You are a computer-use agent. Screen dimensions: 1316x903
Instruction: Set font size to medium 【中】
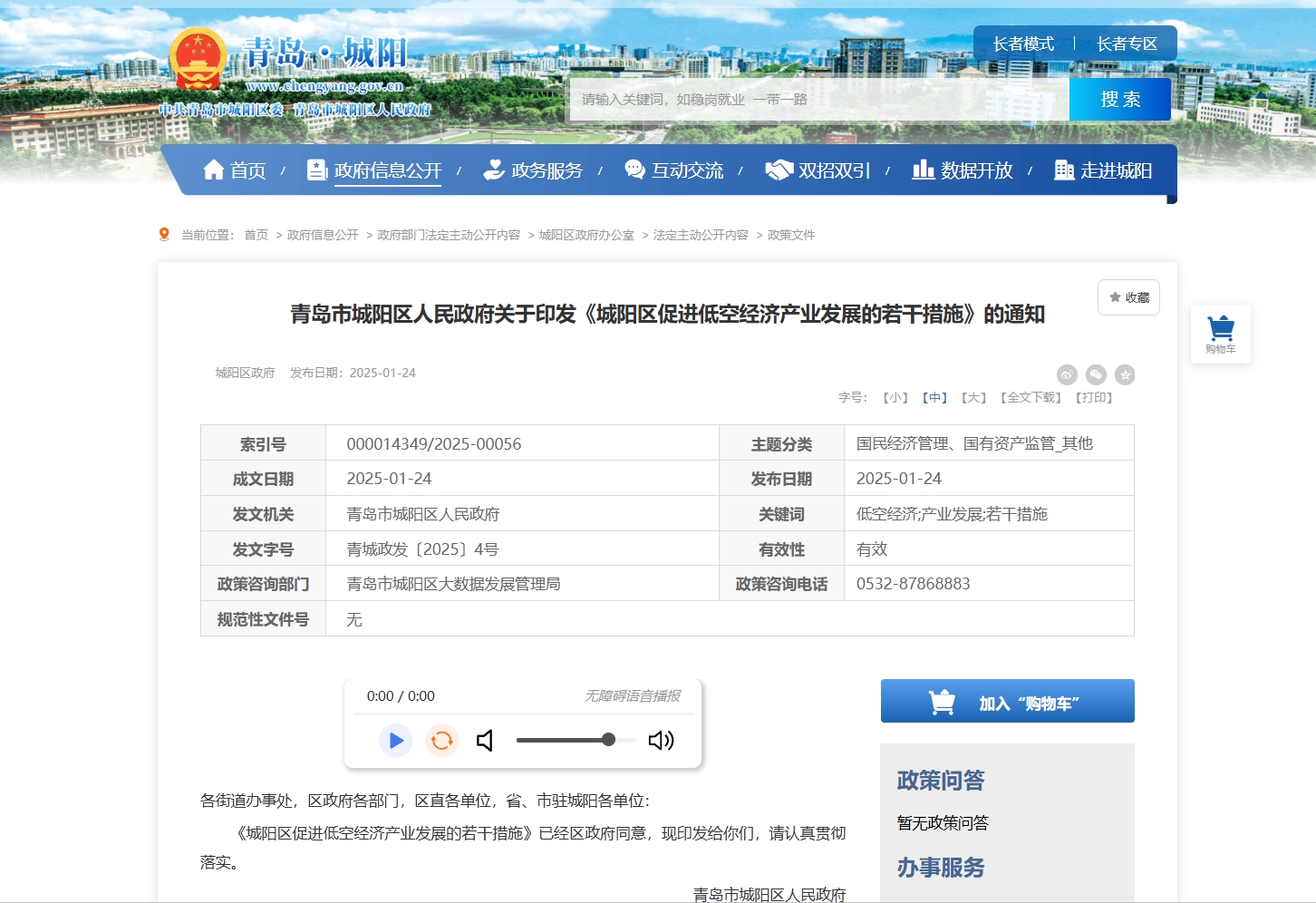pyautogui.click(x=934, y=397)
